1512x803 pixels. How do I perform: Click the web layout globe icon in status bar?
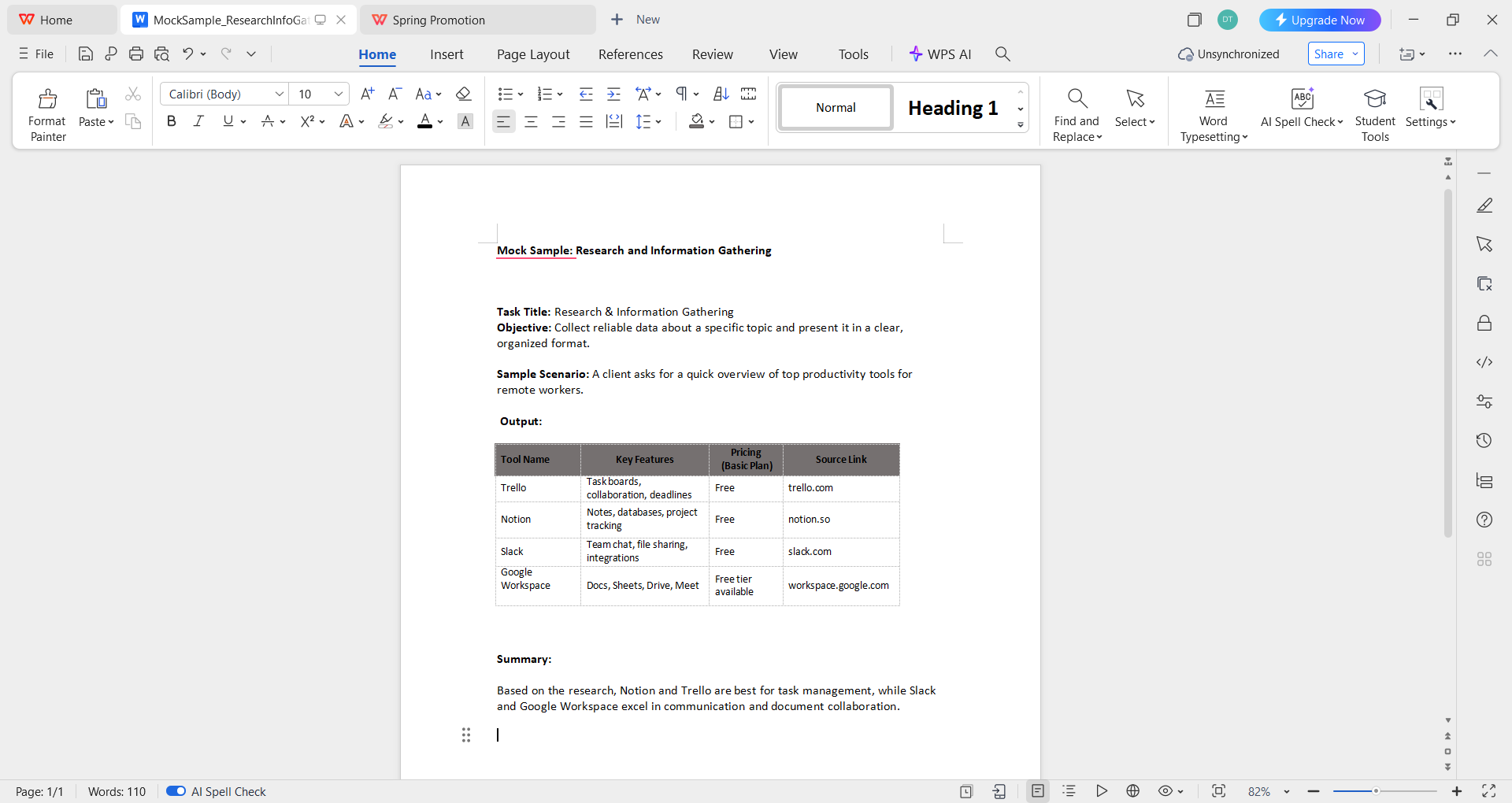(1133, 791)
